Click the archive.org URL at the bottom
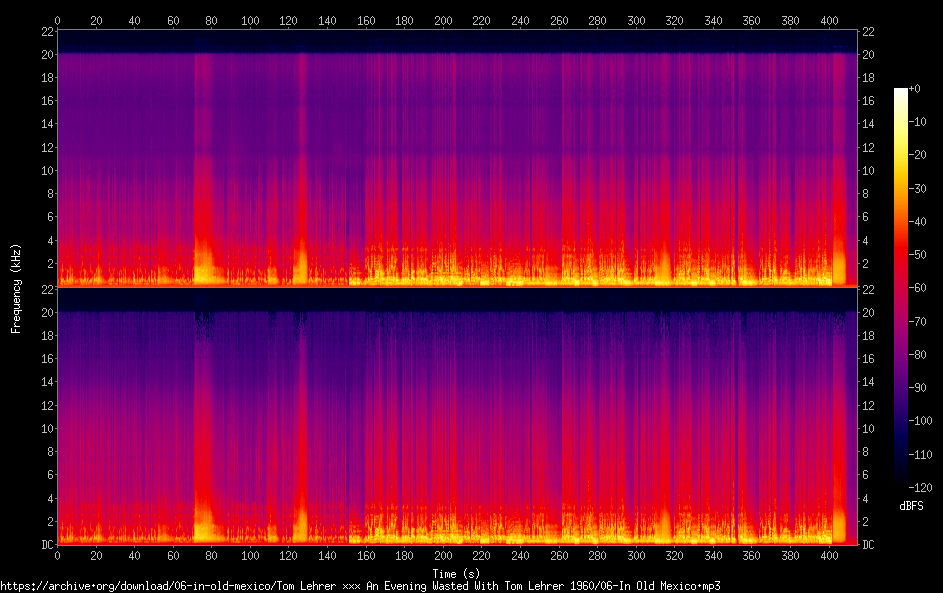This screenshot has height=593, width=943. click(x=360, y=585)
